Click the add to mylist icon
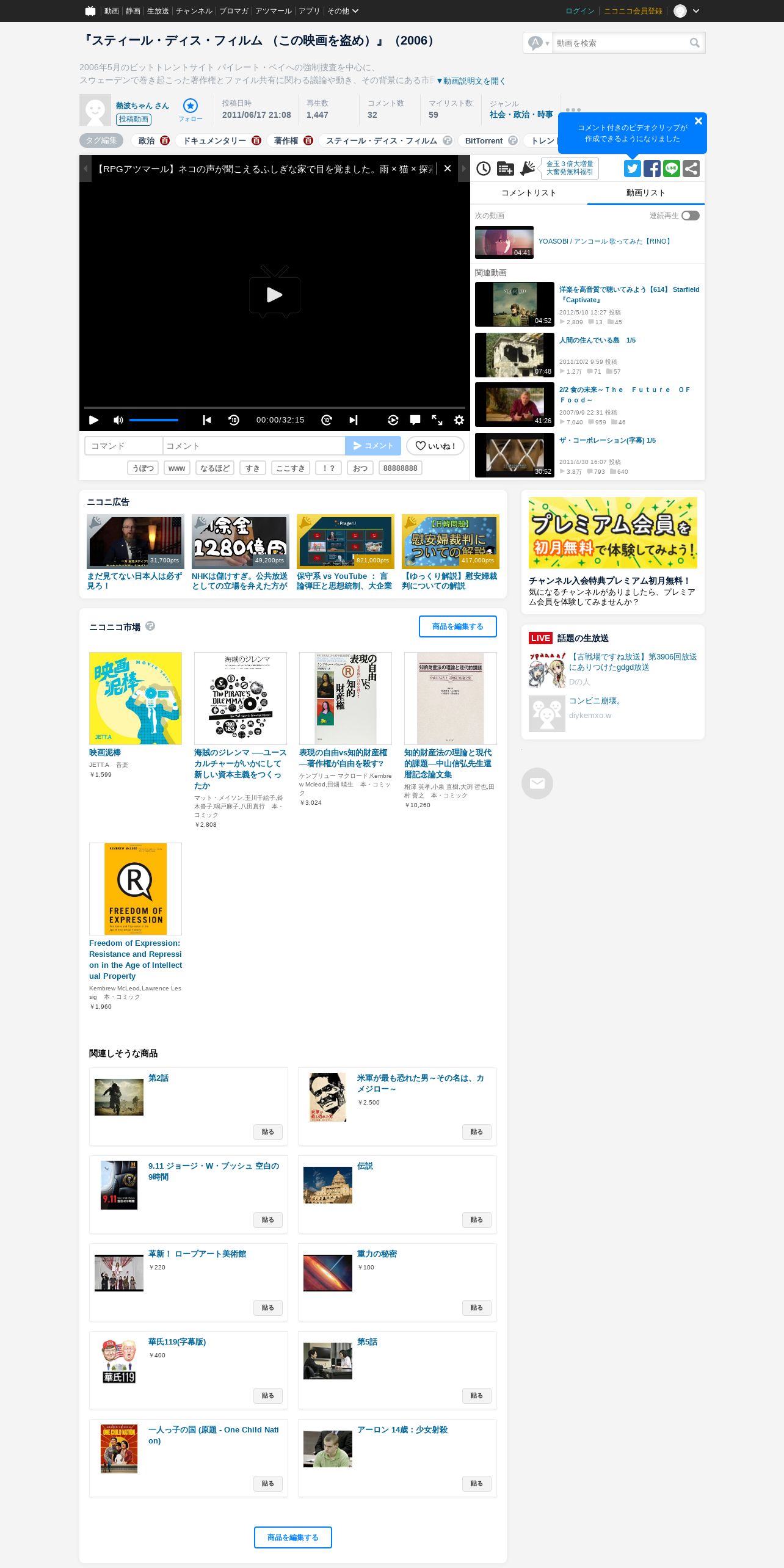This screenshot has width=784, height=1568. 506,169
